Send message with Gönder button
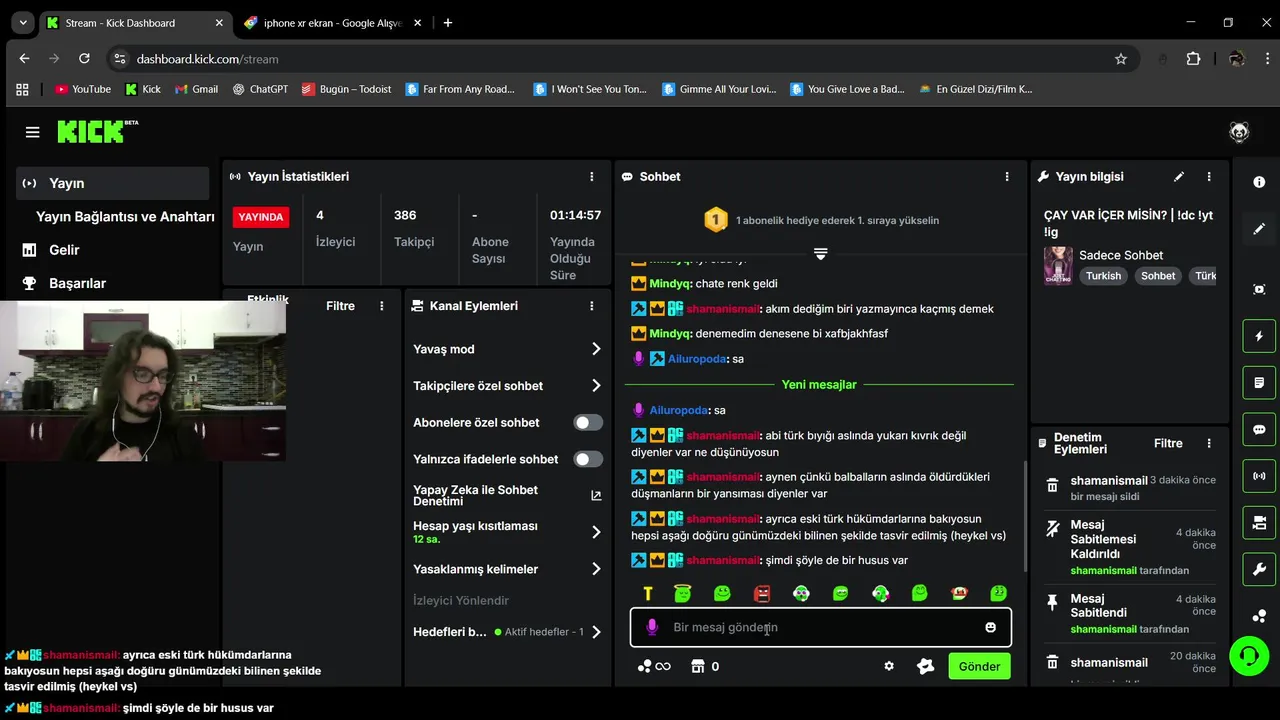 979,666
